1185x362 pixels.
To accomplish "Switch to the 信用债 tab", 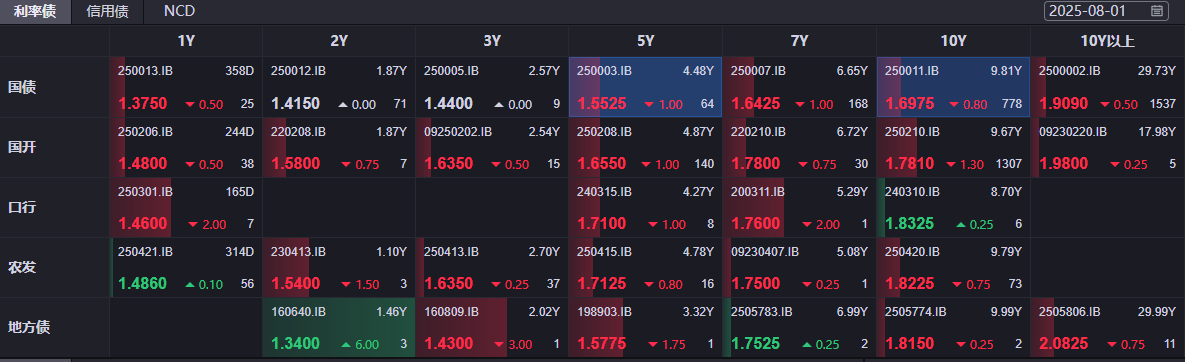I will (107, 11).
